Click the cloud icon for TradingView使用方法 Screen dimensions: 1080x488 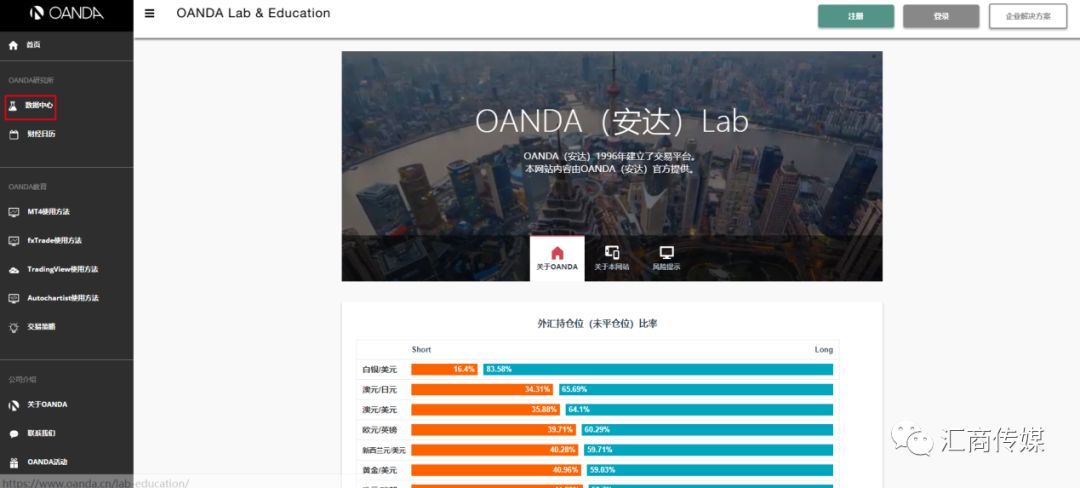[14, 270]
